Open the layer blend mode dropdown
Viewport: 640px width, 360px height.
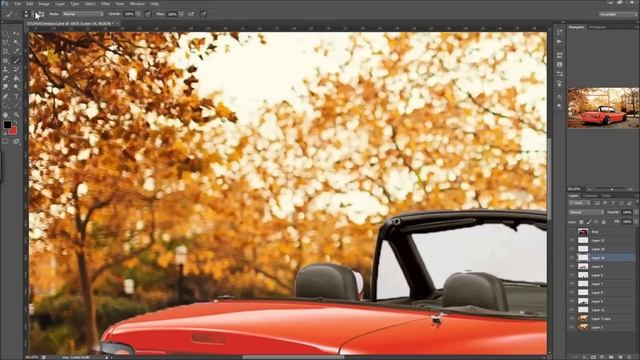[586, 212]
